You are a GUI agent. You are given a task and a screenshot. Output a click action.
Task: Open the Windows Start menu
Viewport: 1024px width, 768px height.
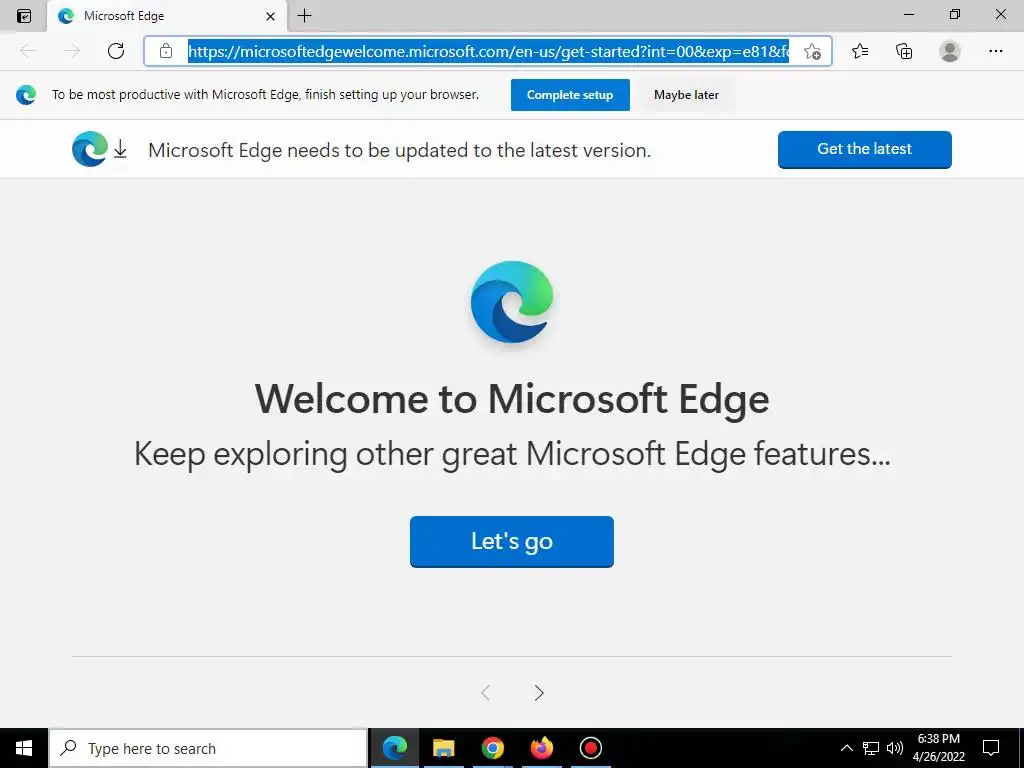[x=24, y=748]
